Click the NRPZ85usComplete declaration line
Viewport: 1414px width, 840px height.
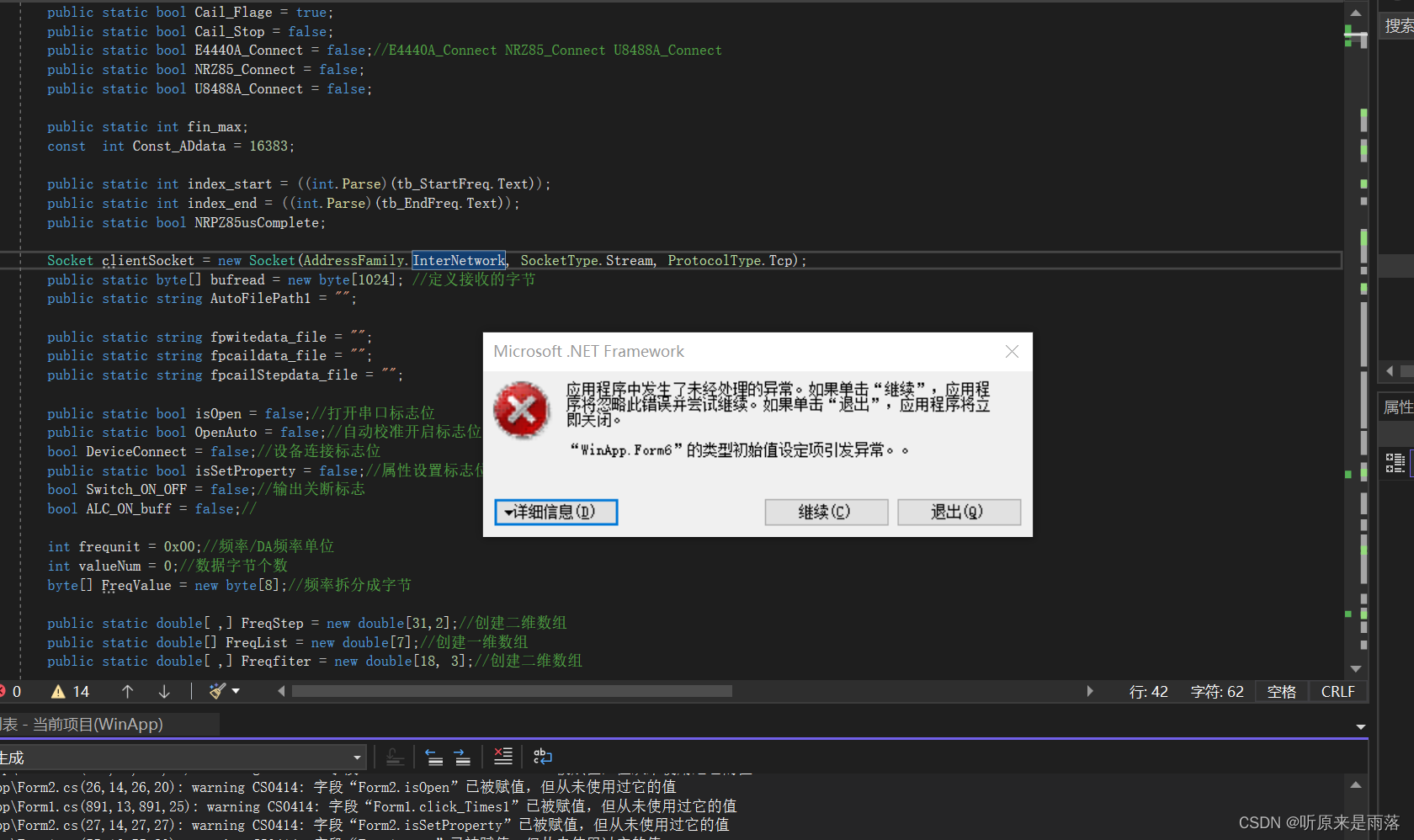point(186,223)
